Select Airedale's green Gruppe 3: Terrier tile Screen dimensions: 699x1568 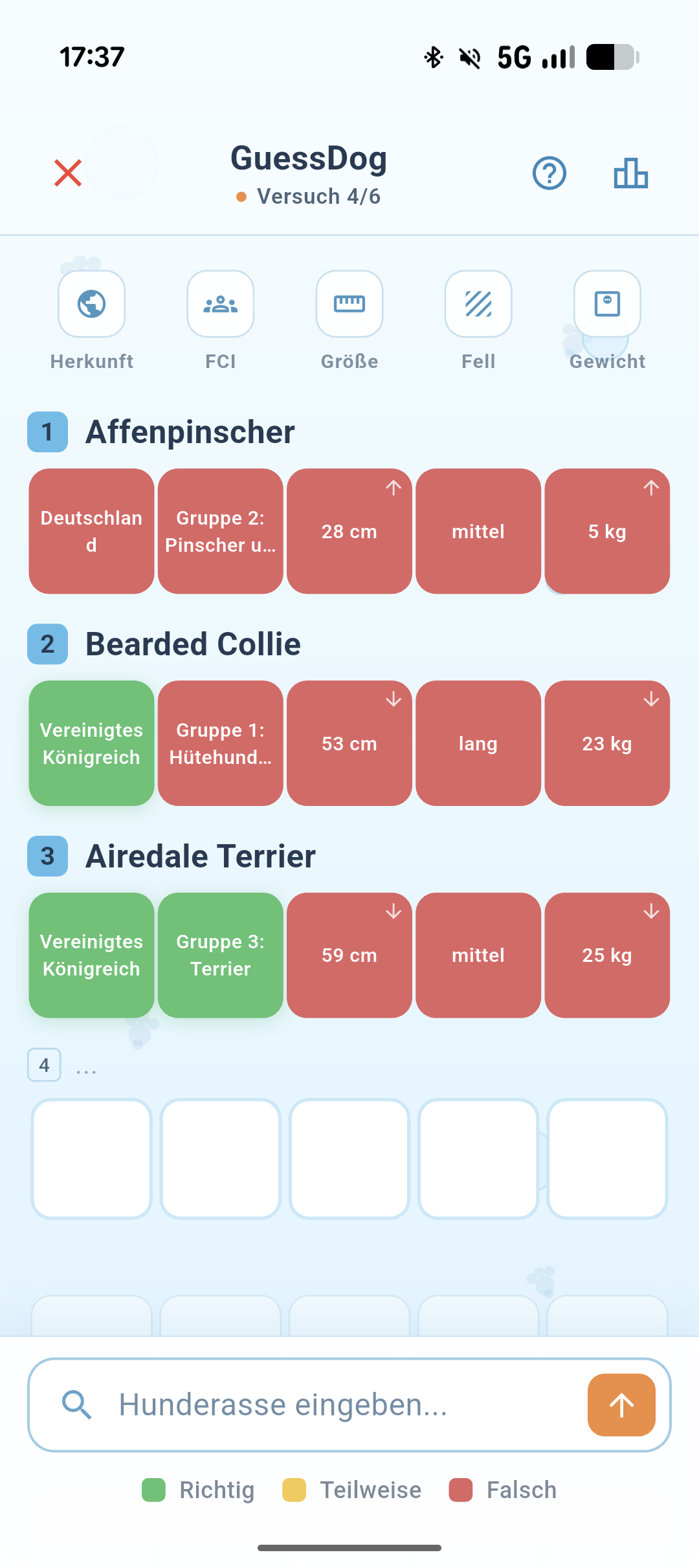point(221,955)
